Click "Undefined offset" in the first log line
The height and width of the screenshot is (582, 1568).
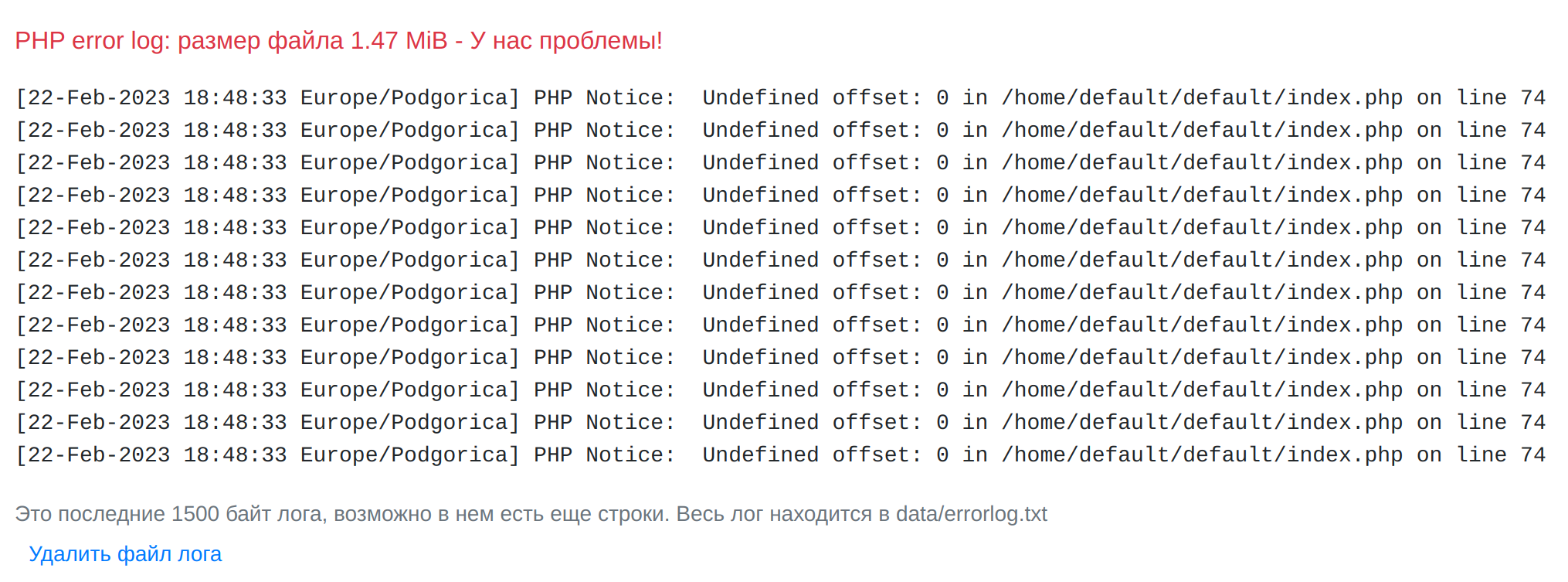811,98
